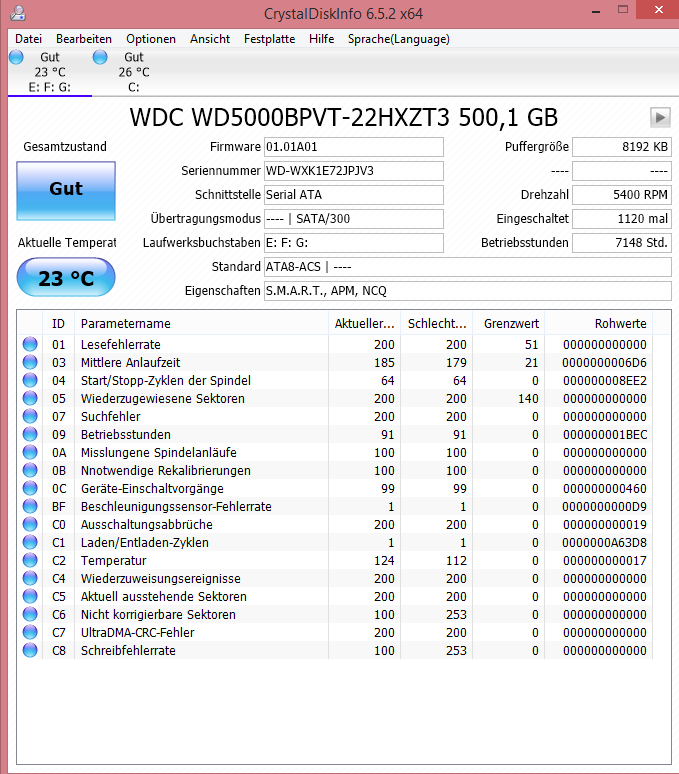Click status orb of Wiederzugewiesene Sektoren row
679x774 pixels.
30,398
